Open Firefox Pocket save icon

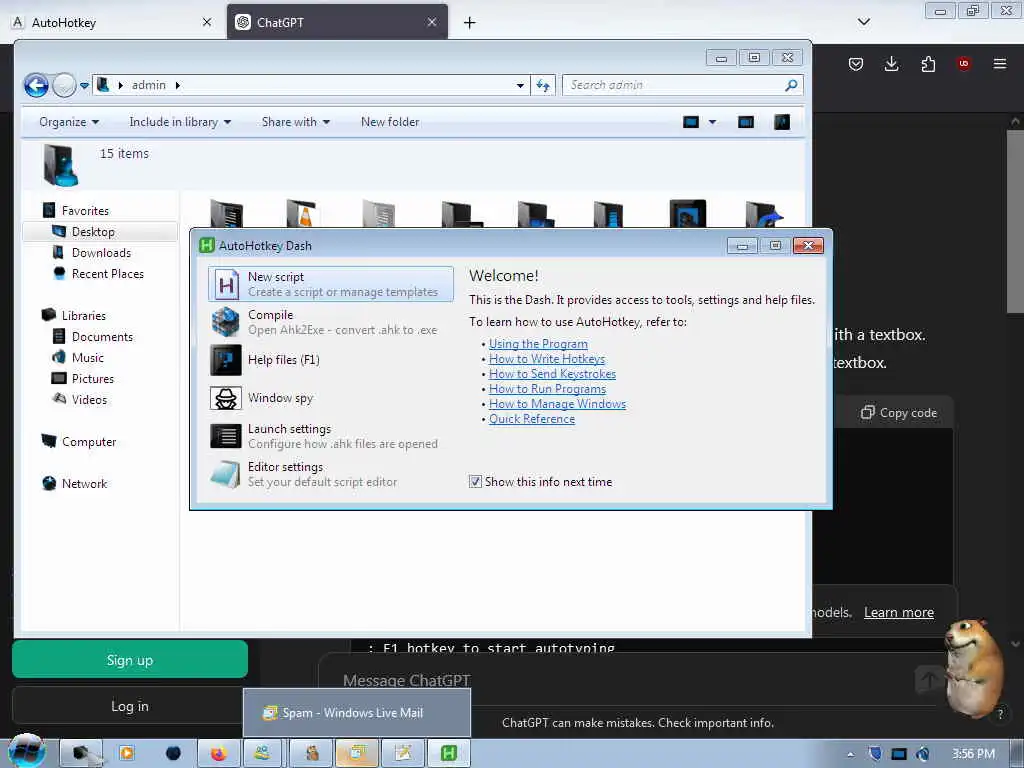click(x=856, y=63)
